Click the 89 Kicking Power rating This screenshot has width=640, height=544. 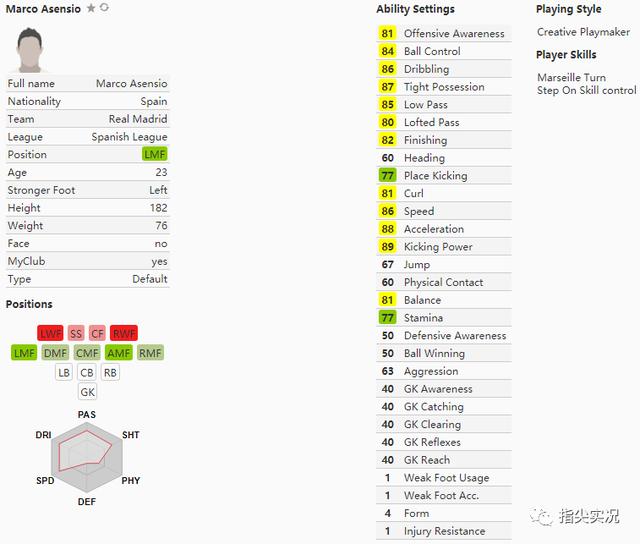(387, 246)
